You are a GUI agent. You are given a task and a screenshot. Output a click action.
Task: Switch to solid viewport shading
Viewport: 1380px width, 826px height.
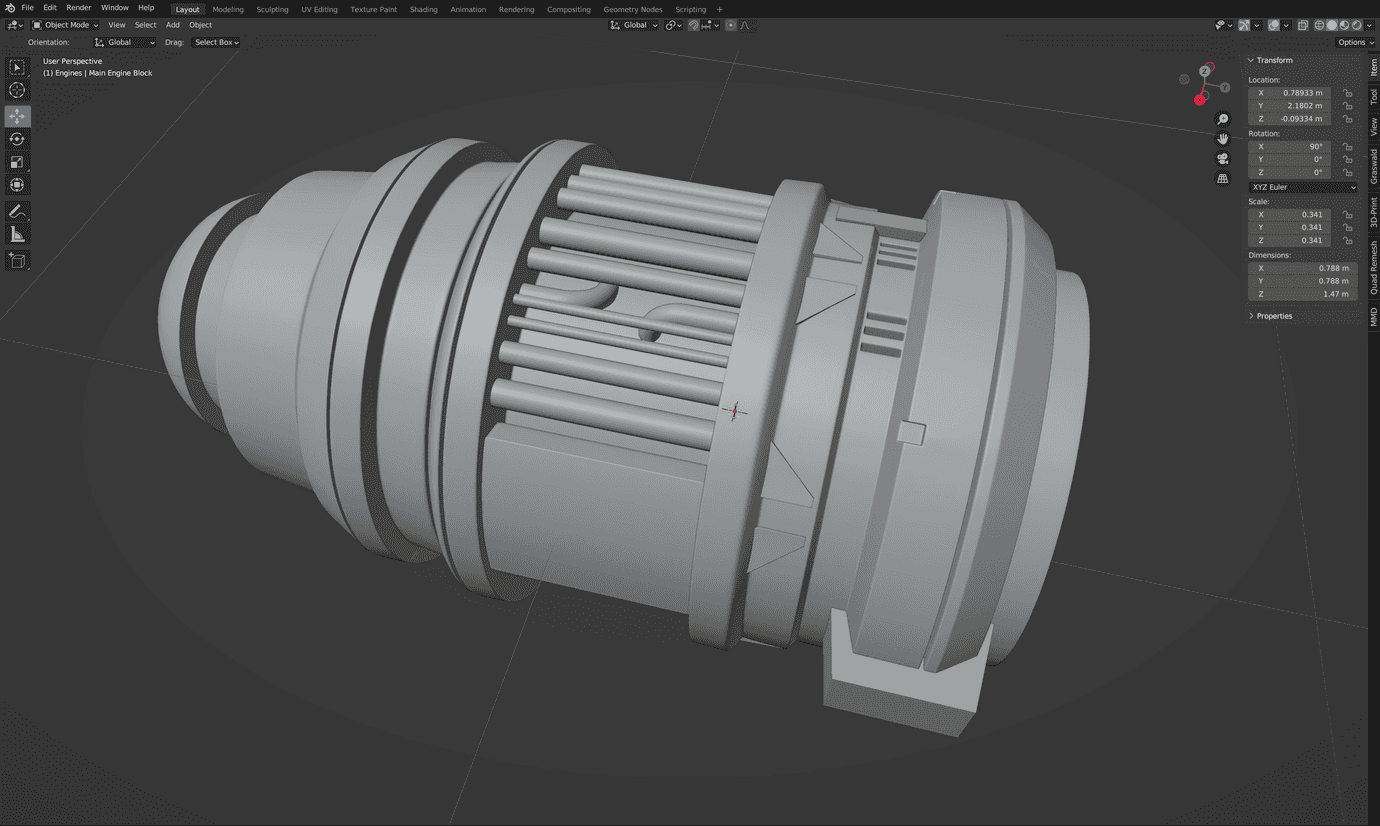pyautogui.click(x=1331, y=25)
